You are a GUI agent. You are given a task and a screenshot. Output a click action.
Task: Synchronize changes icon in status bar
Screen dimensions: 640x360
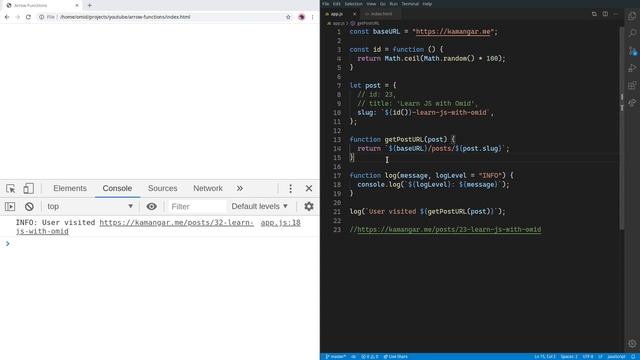tap(353, 357)
